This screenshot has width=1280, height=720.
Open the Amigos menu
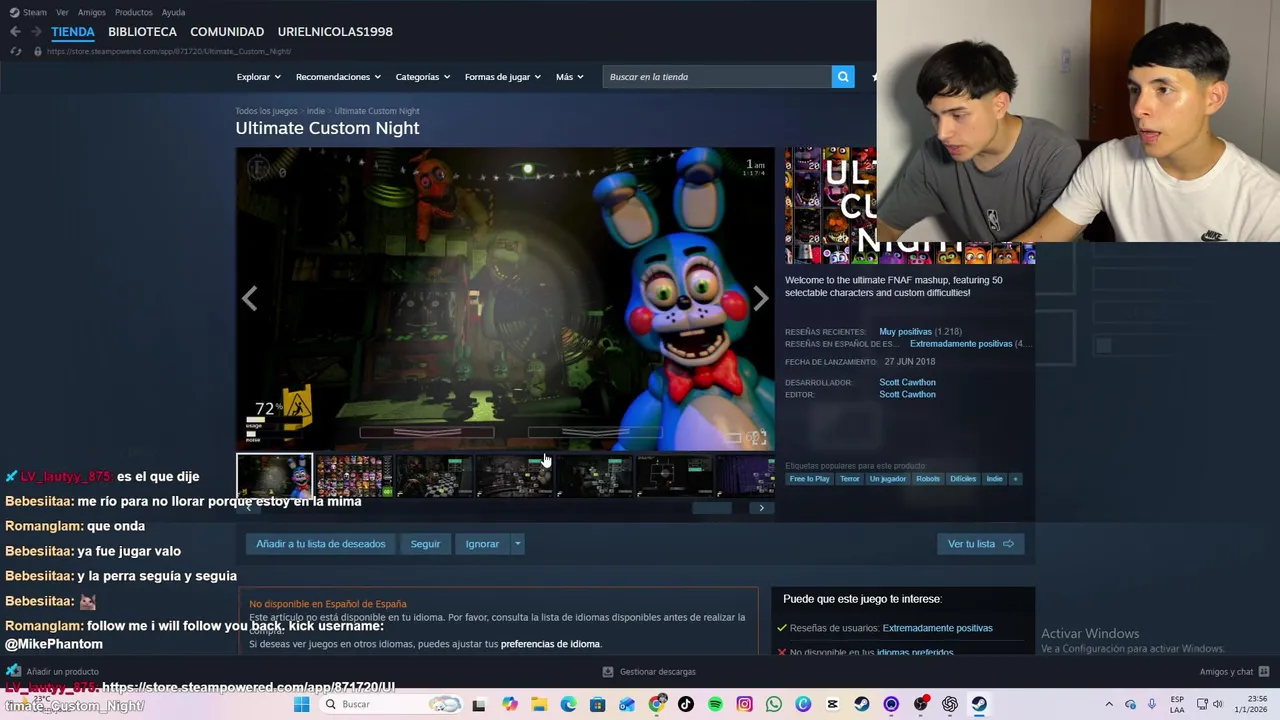[92, 12]
